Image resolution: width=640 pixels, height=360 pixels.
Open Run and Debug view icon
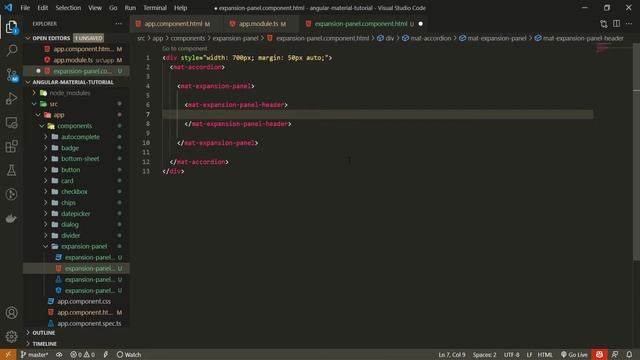point(11,98)
